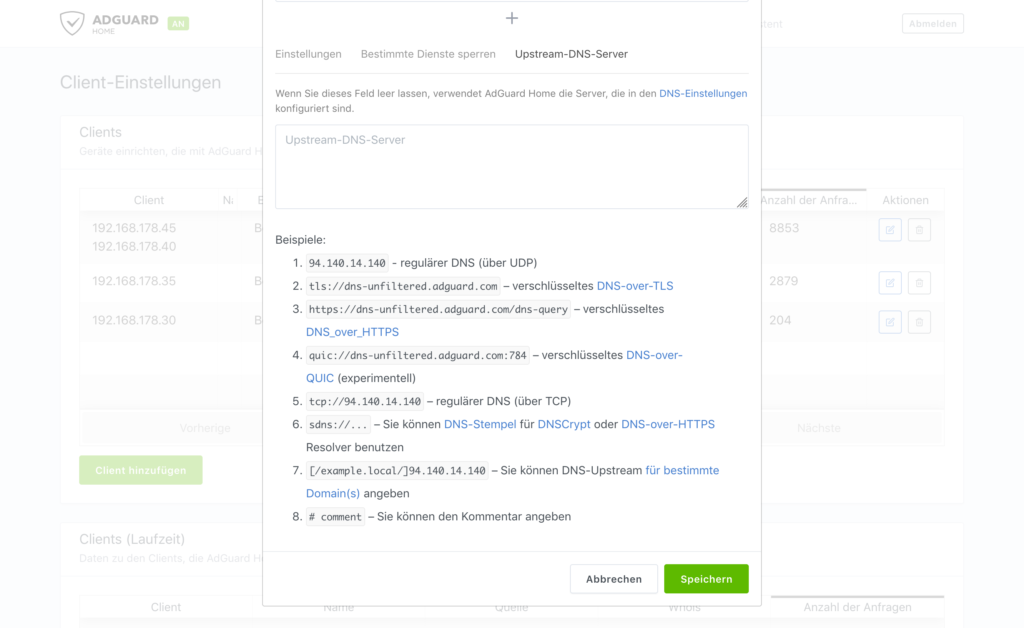Edit the client with 8853 requests
Screen dimensions: 1024x628
point(889,230)
